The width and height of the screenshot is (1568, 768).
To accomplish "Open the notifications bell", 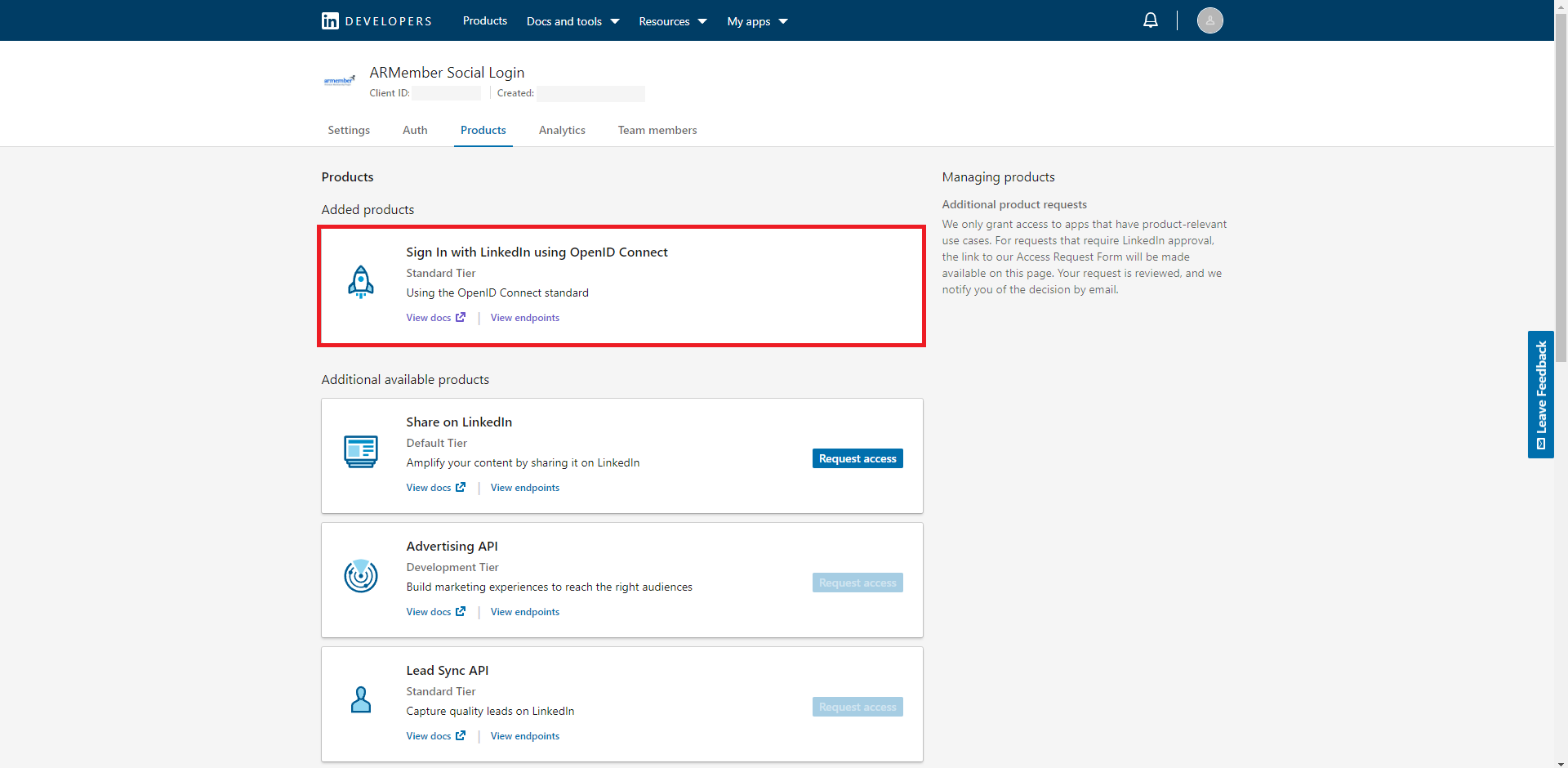I will pos(1150,20).
